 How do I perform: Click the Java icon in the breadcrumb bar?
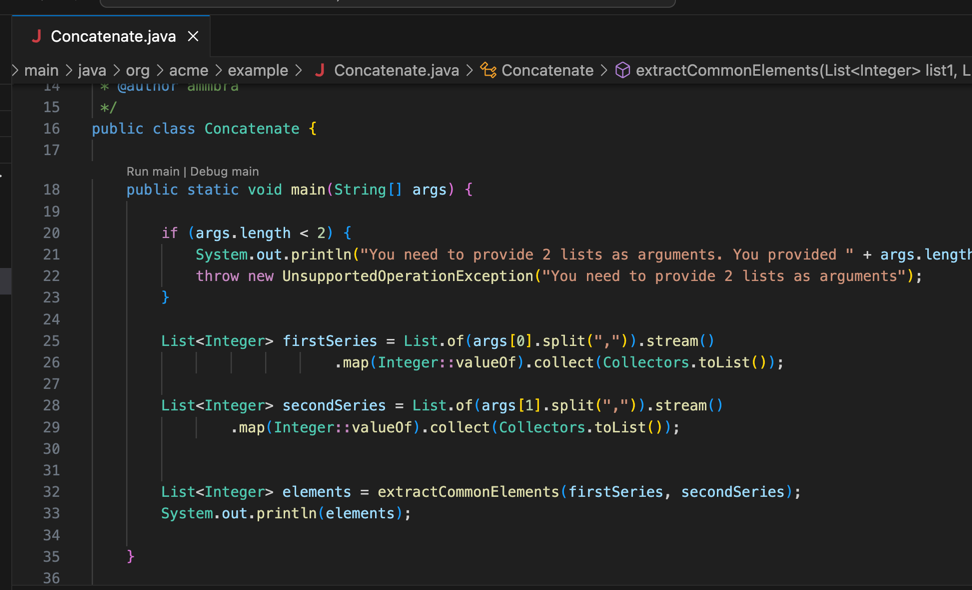pos(320,70)
